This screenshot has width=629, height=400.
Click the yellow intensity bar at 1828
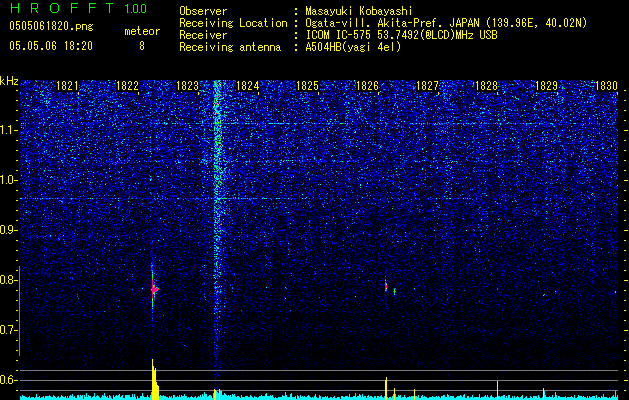point(497,390)
